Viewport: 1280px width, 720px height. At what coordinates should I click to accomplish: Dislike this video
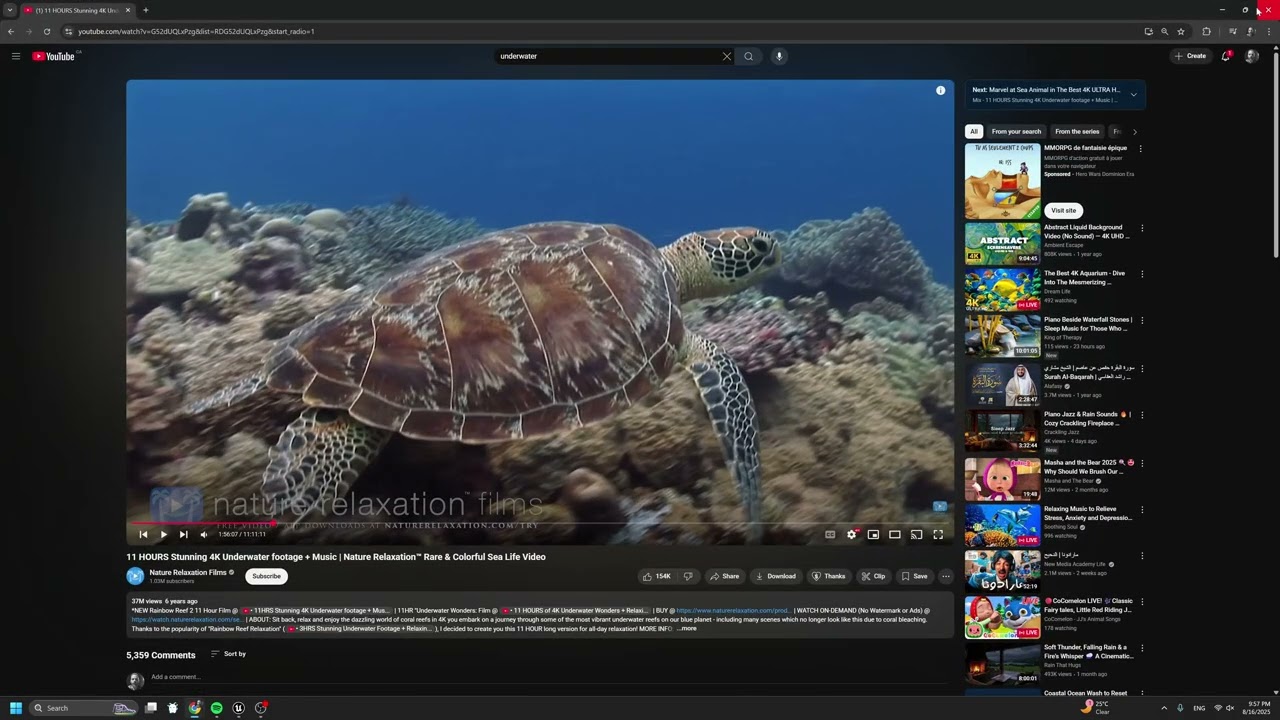[687, 576]
